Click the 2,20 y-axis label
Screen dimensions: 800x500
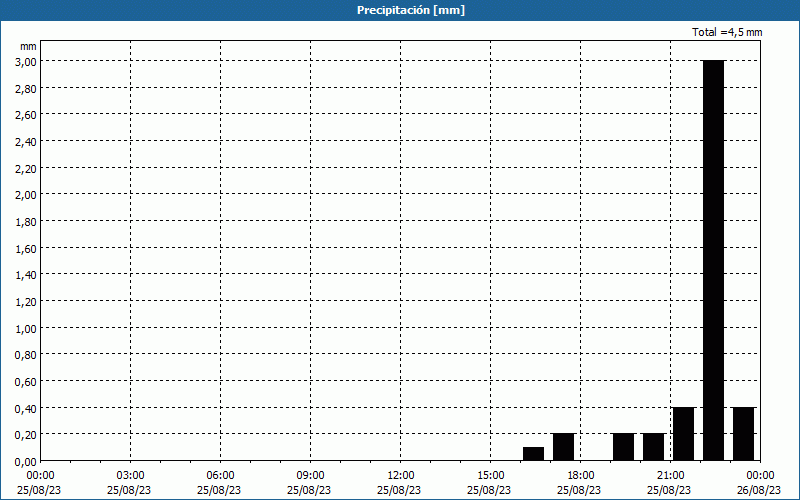[x=26, y=168]
